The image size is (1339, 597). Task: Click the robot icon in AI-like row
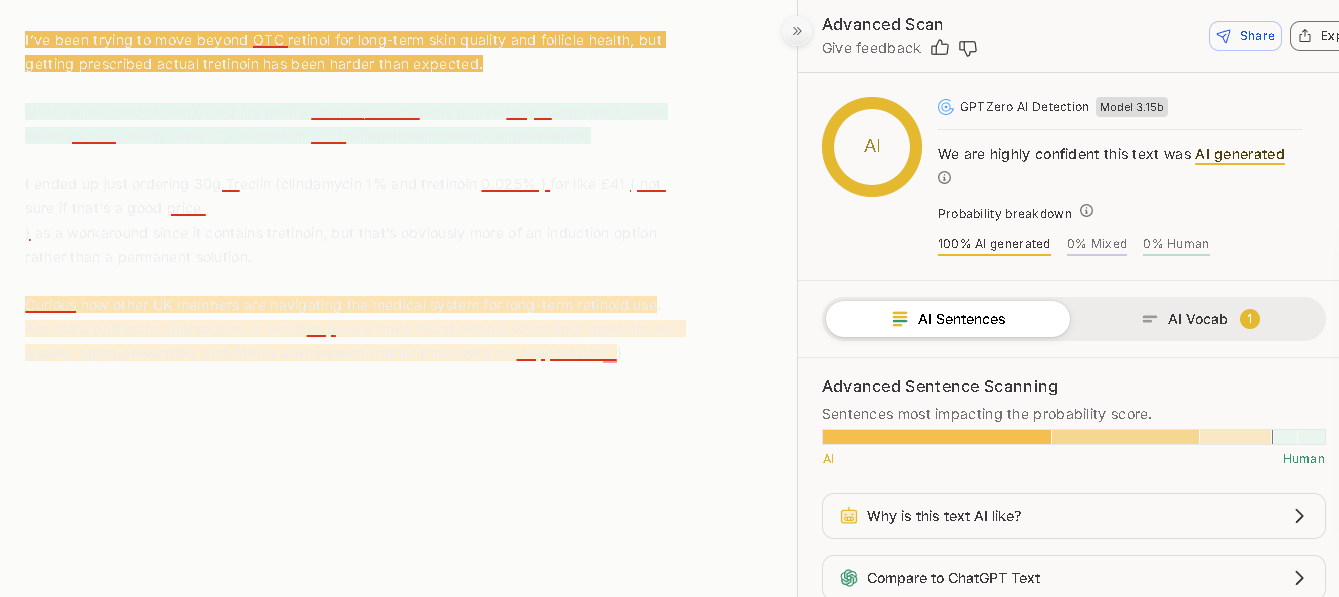point(849,516)
